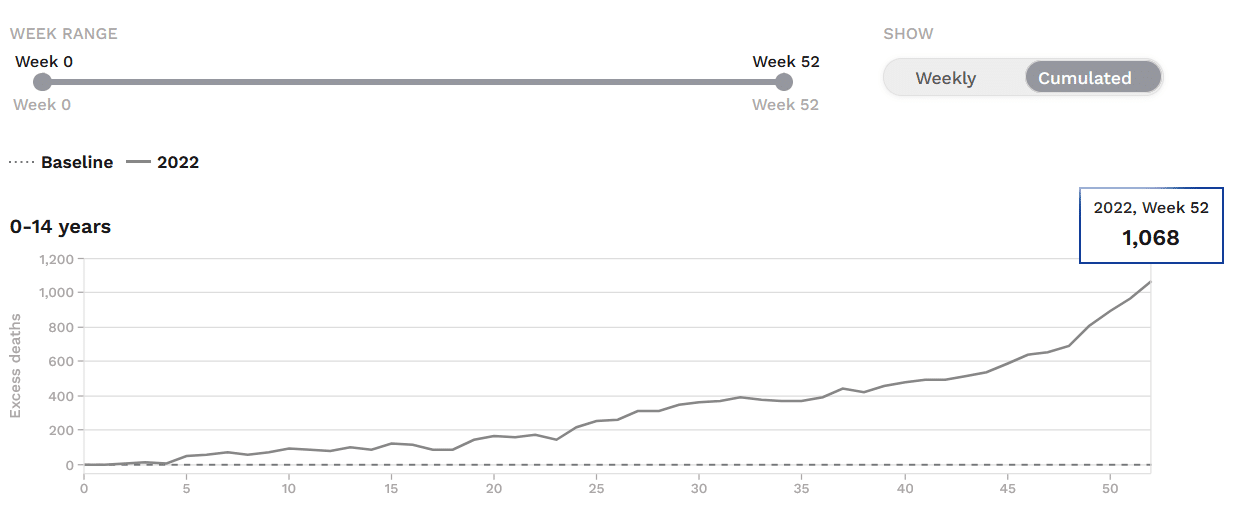Click the middle of the week range track
The width and height of the screenshot is (1238, 523).
click(413, 82)
